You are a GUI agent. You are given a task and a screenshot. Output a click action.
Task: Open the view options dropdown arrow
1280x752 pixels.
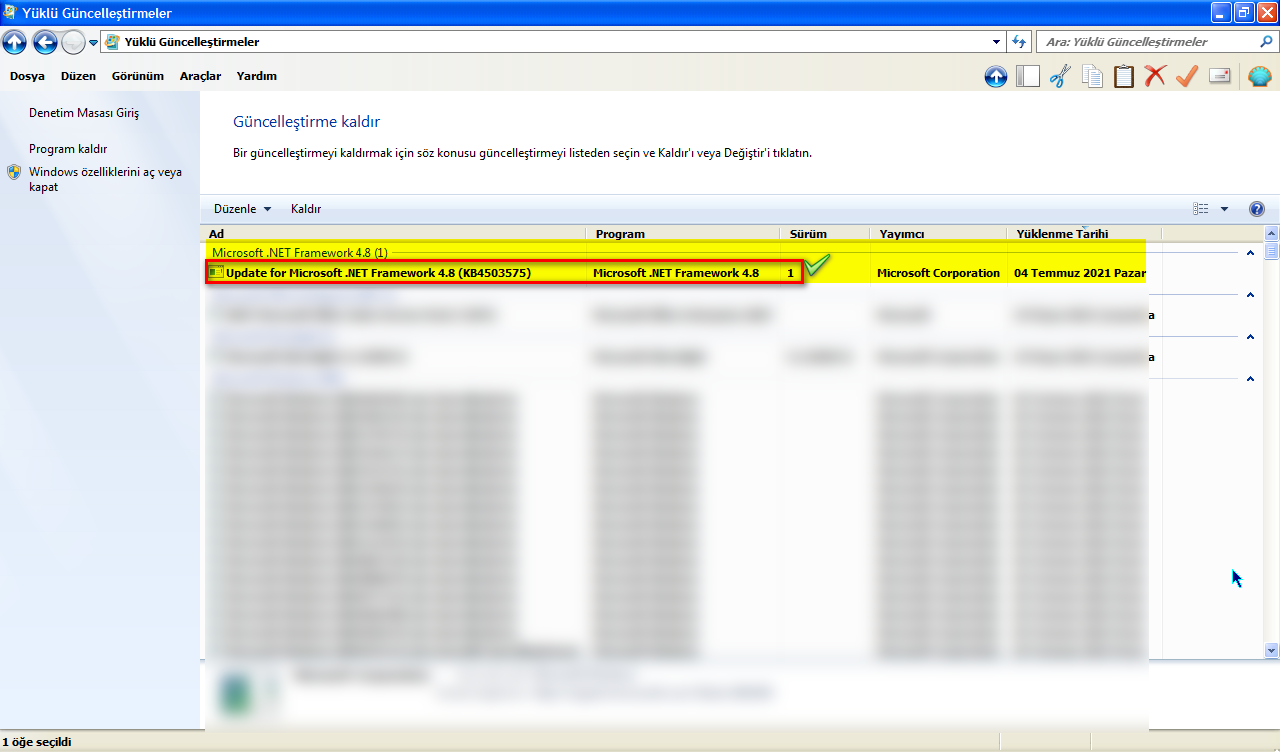[x=1224, y=209]
